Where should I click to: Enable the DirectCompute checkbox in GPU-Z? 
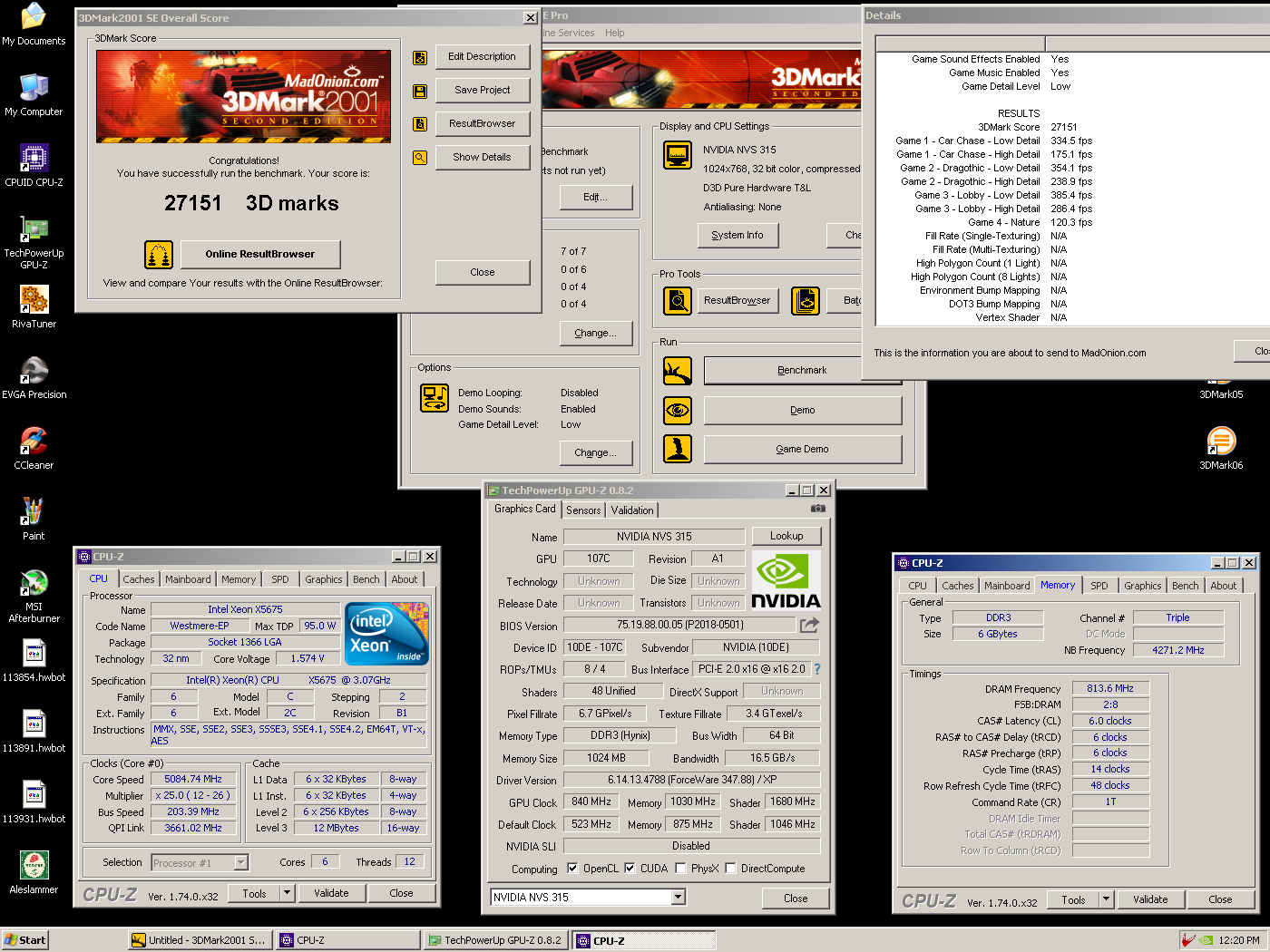click(x=730, y=868)
